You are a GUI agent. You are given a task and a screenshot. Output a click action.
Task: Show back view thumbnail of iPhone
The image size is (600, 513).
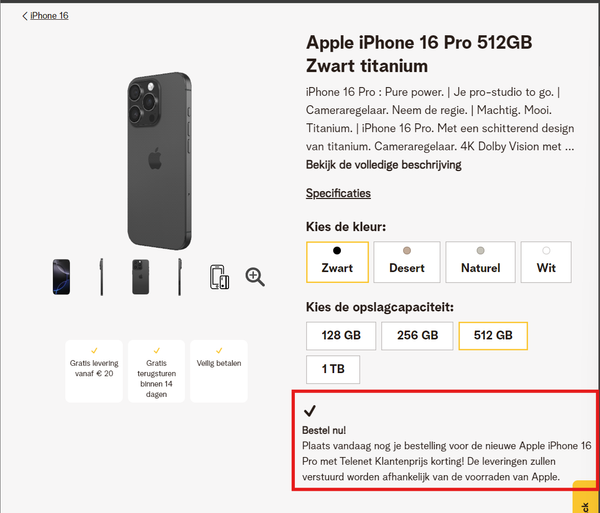141,277
